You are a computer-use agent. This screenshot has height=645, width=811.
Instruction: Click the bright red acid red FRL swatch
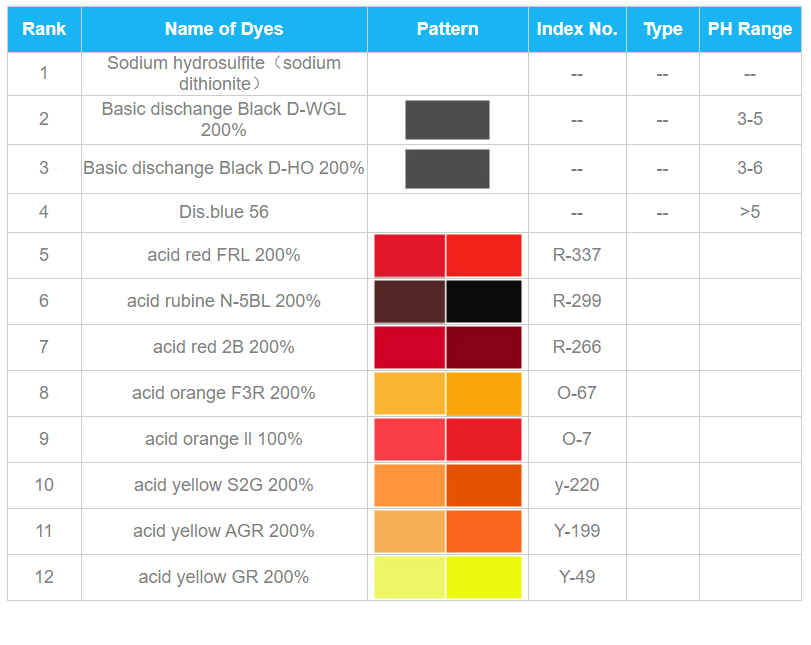[x=484, y=256]
